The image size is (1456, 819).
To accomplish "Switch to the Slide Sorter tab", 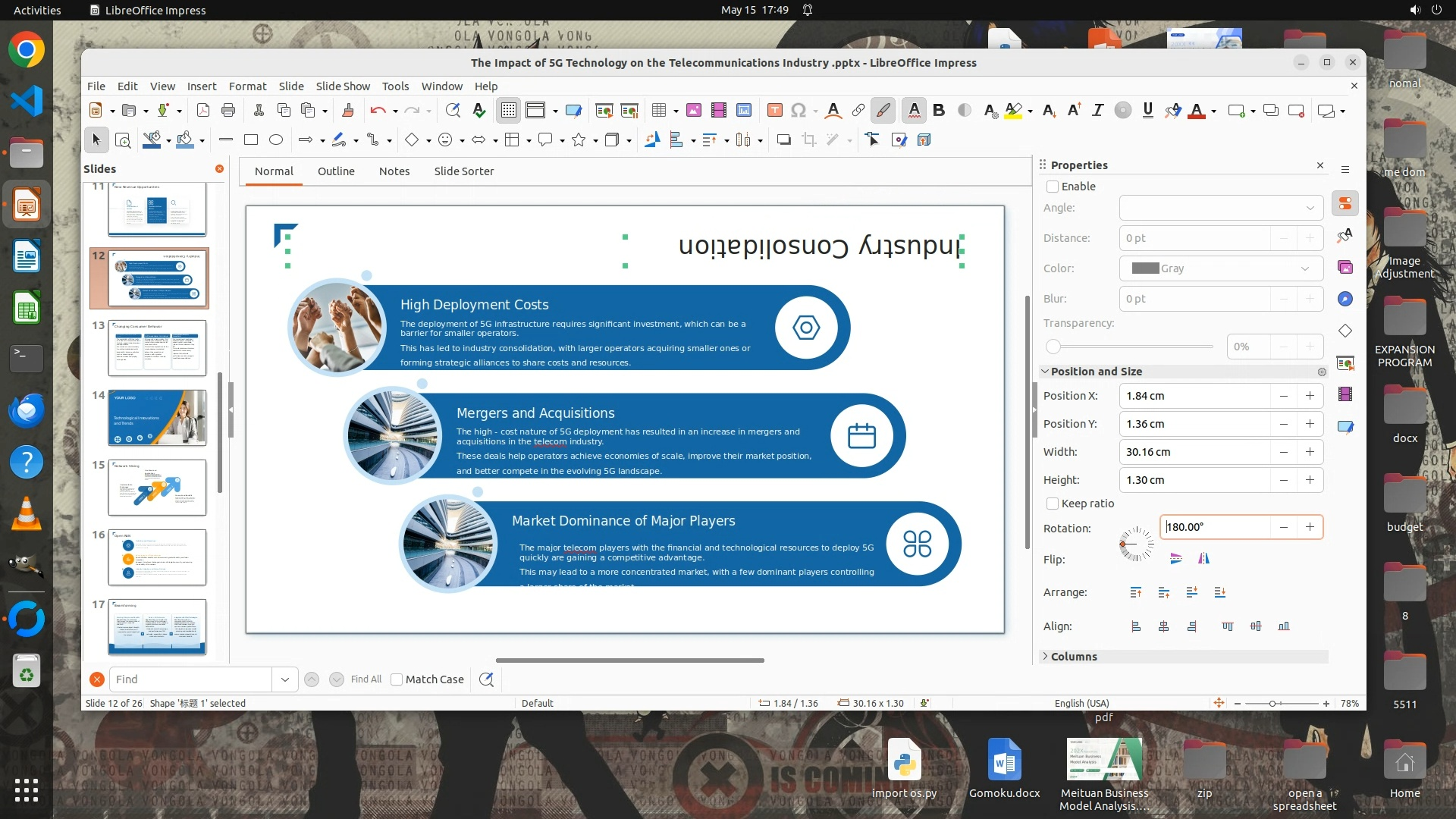I will point(463,171).
